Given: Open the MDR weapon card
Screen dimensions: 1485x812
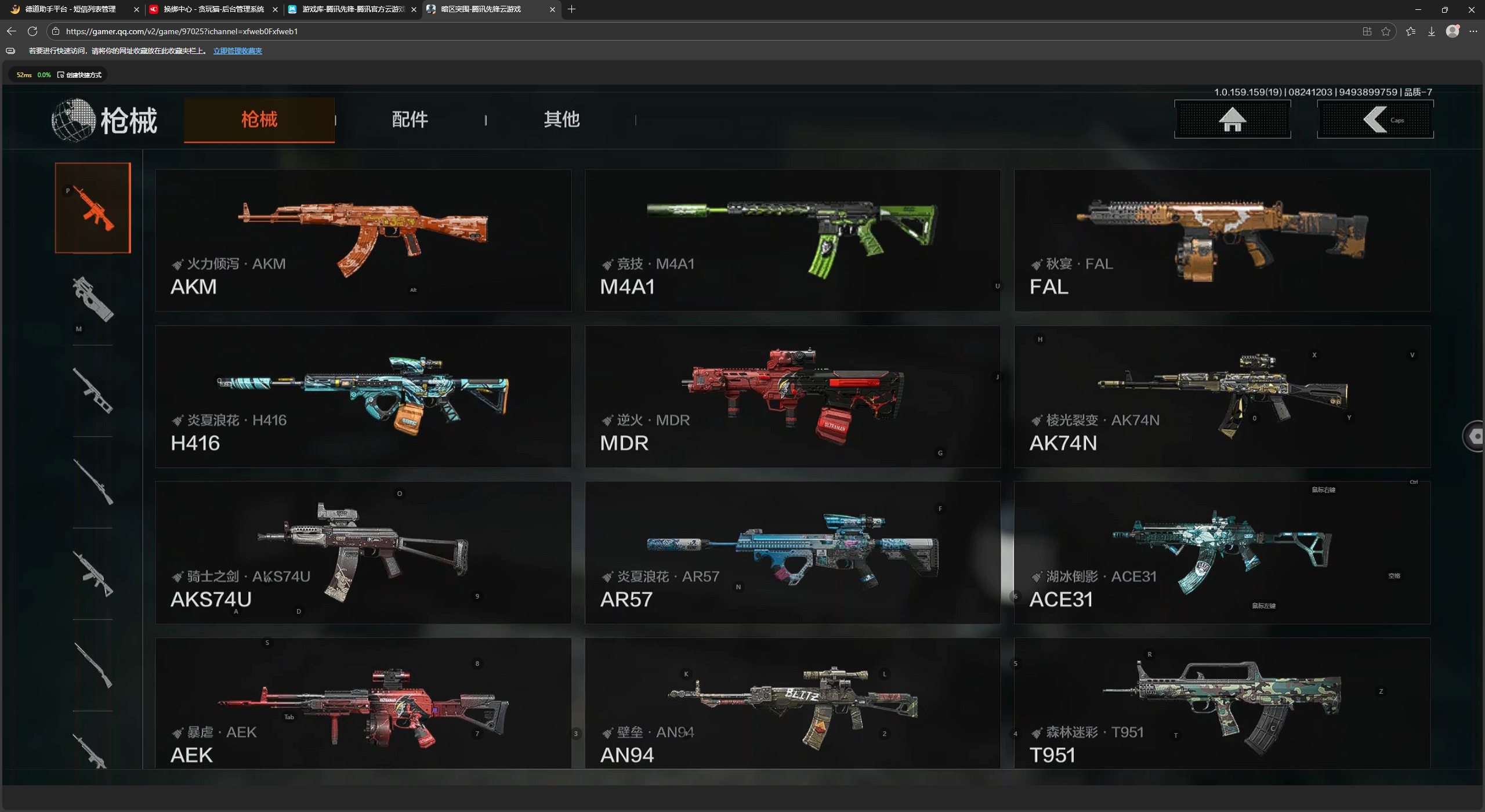Looking at the screenshot, I should coord(792,397).
